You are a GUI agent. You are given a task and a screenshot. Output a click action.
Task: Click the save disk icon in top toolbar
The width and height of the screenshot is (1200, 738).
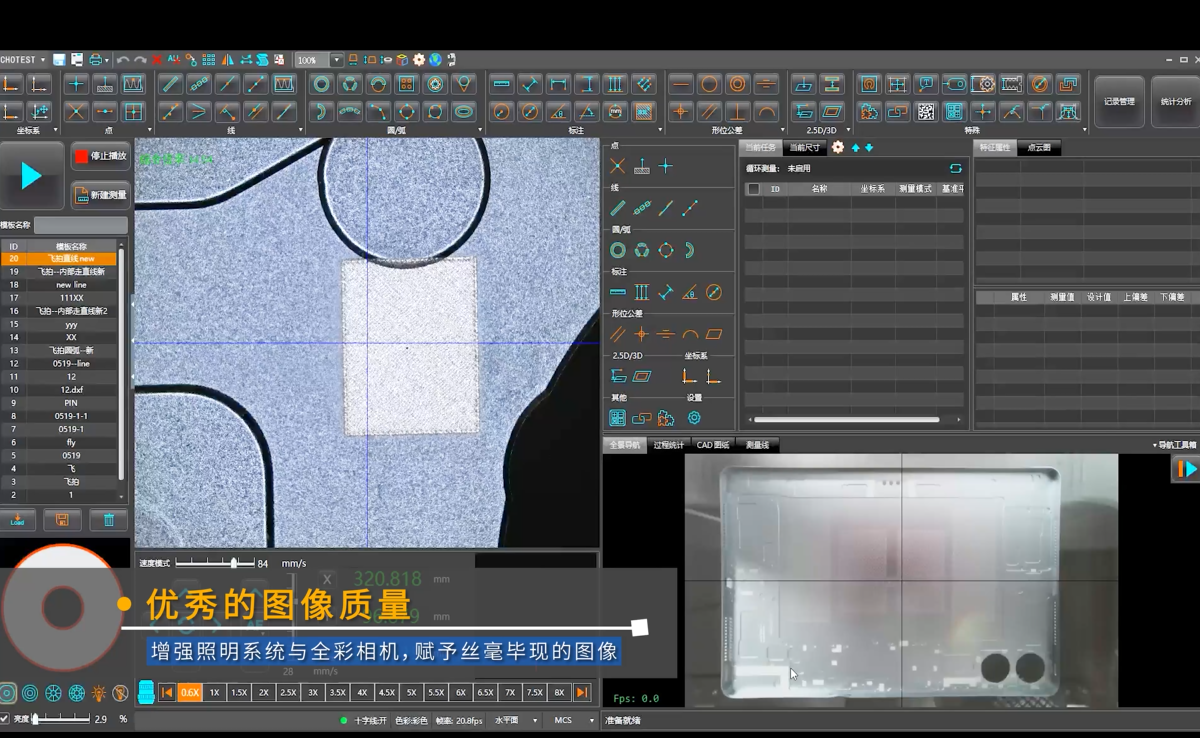[x=60, y=60]
